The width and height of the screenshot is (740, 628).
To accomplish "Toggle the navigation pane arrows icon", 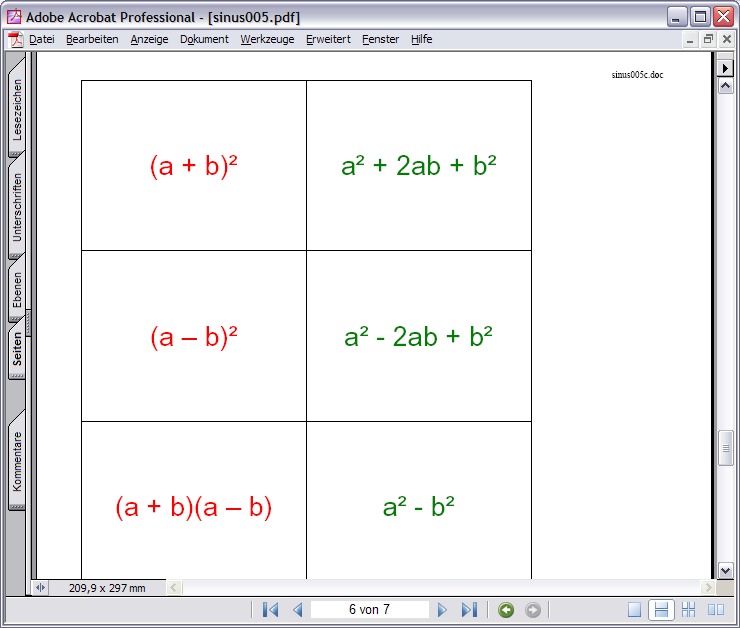I will pos(40,587).
